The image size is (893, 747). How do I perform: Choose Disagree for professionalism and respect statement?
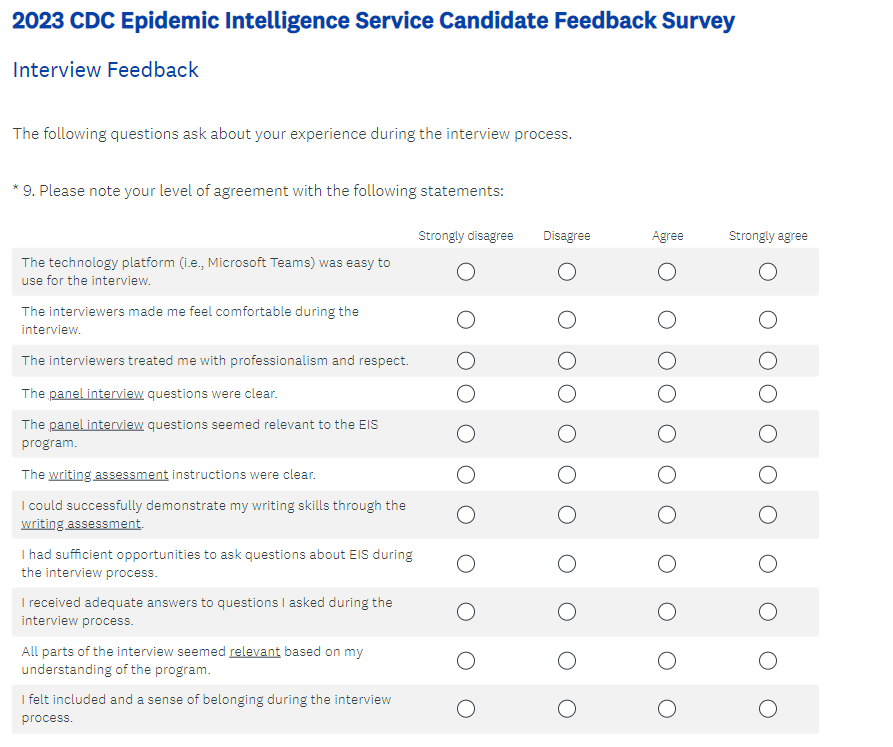567,361
